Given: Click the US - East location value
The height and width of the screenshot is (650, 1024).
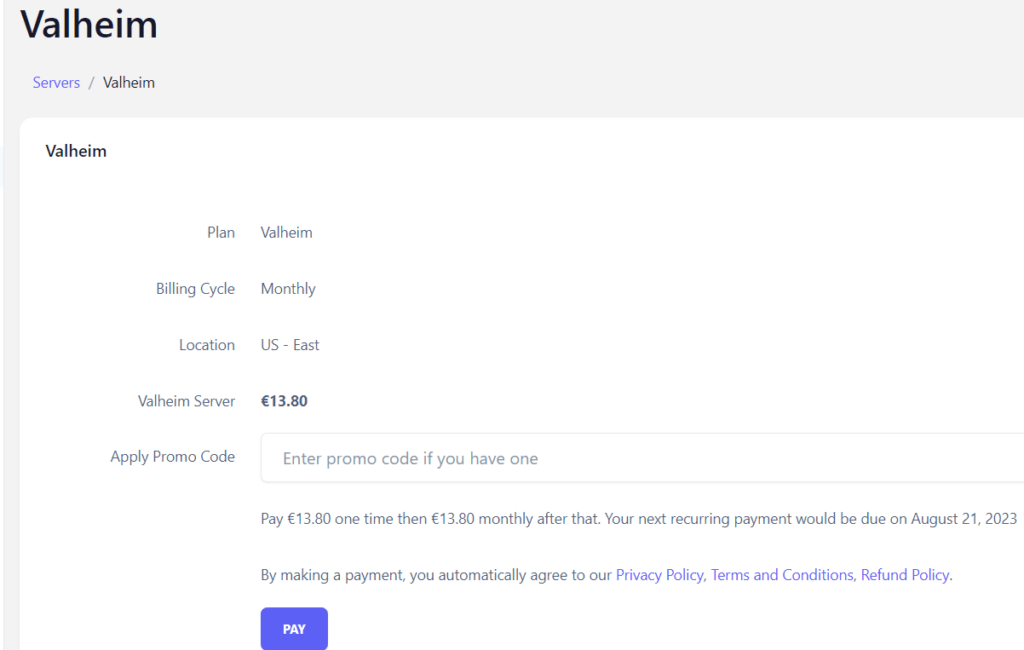Looking at the screenshot, I should 290,345.
